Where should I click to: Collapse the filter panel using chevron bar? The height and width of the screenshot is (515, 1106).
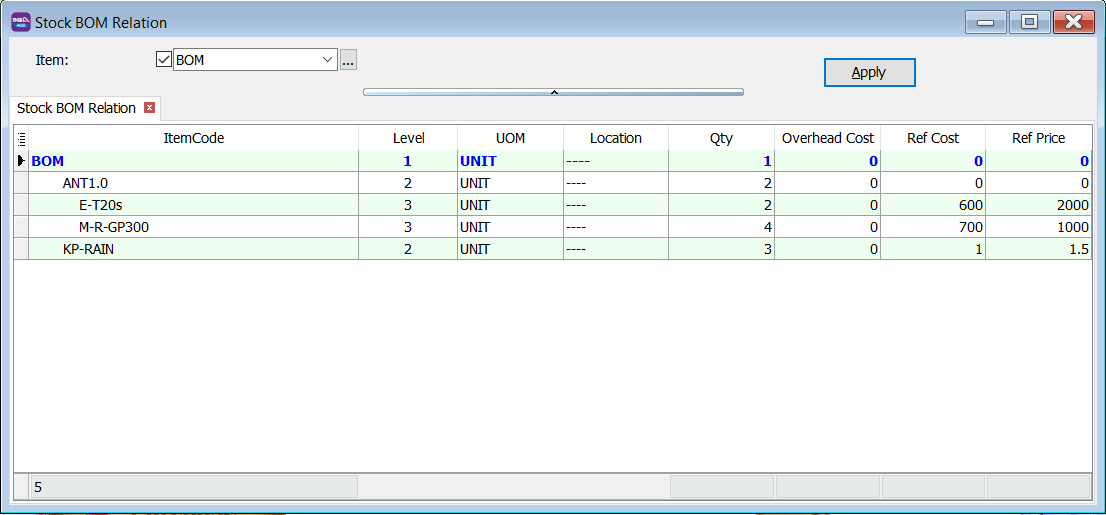pyautogui.click(x=553, y=92)
